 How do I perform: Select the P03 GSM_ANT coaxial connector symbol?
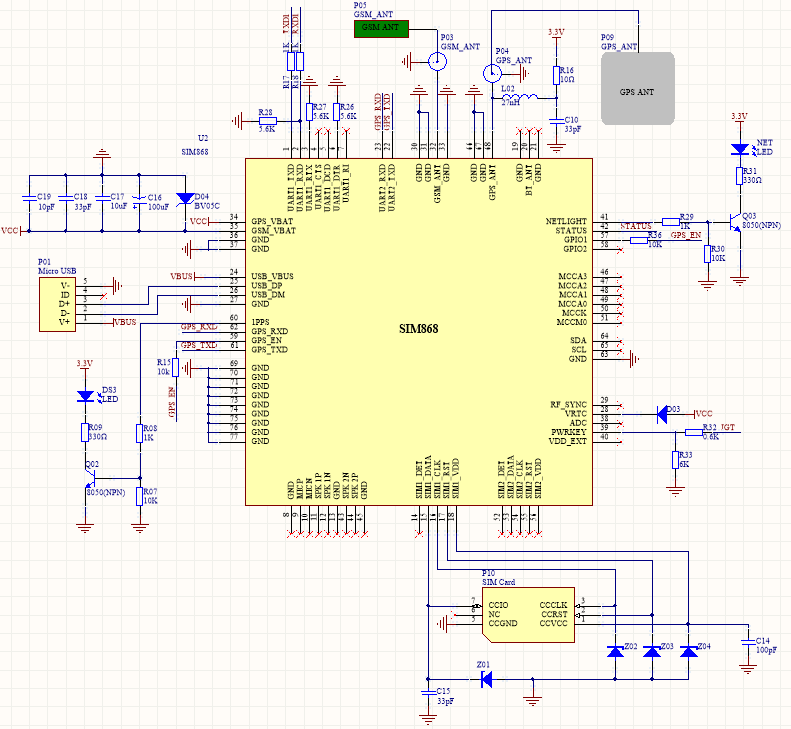[x=437, y=62]
